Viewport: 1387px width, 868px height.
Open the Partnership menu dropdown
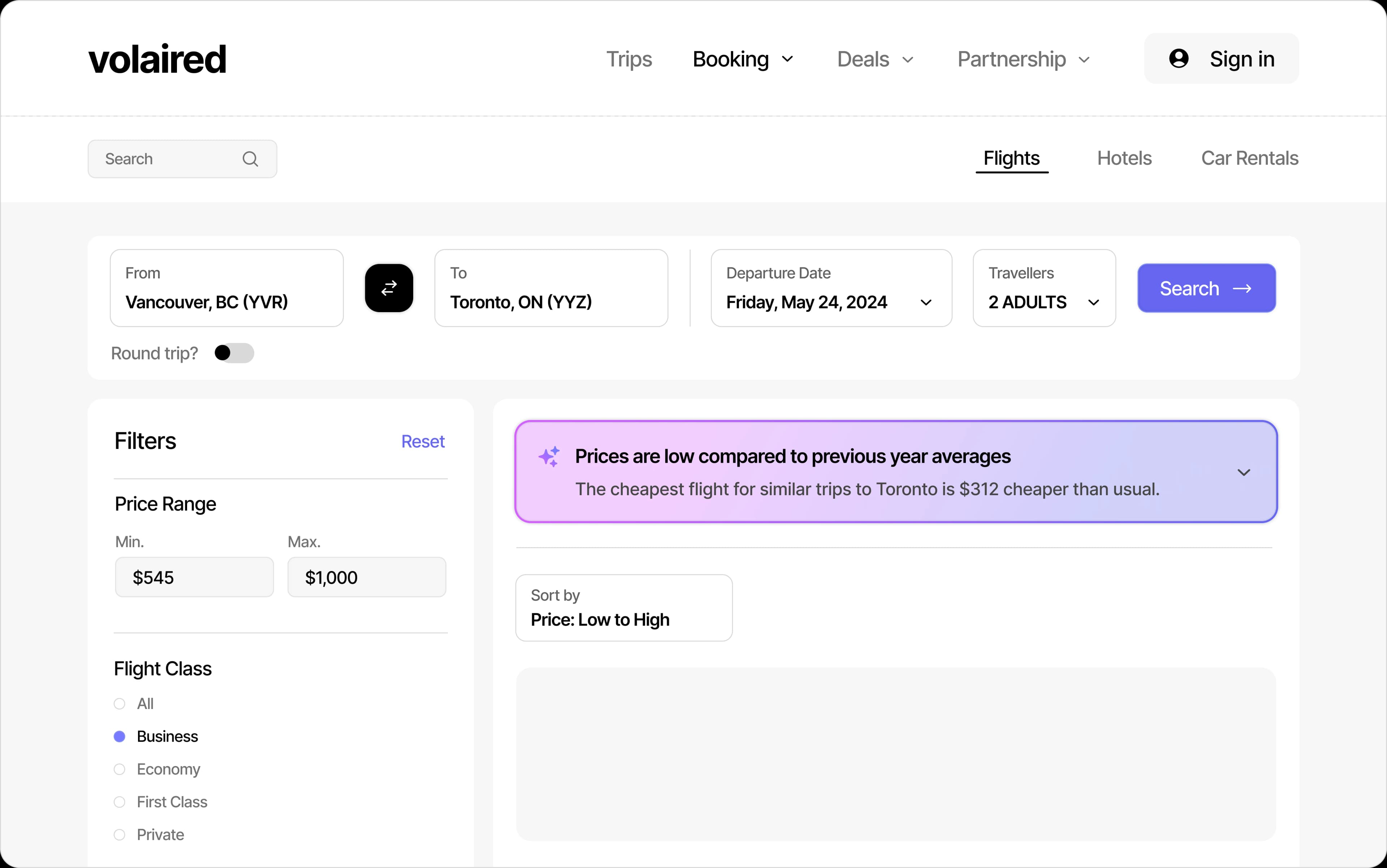point(1024,59)
